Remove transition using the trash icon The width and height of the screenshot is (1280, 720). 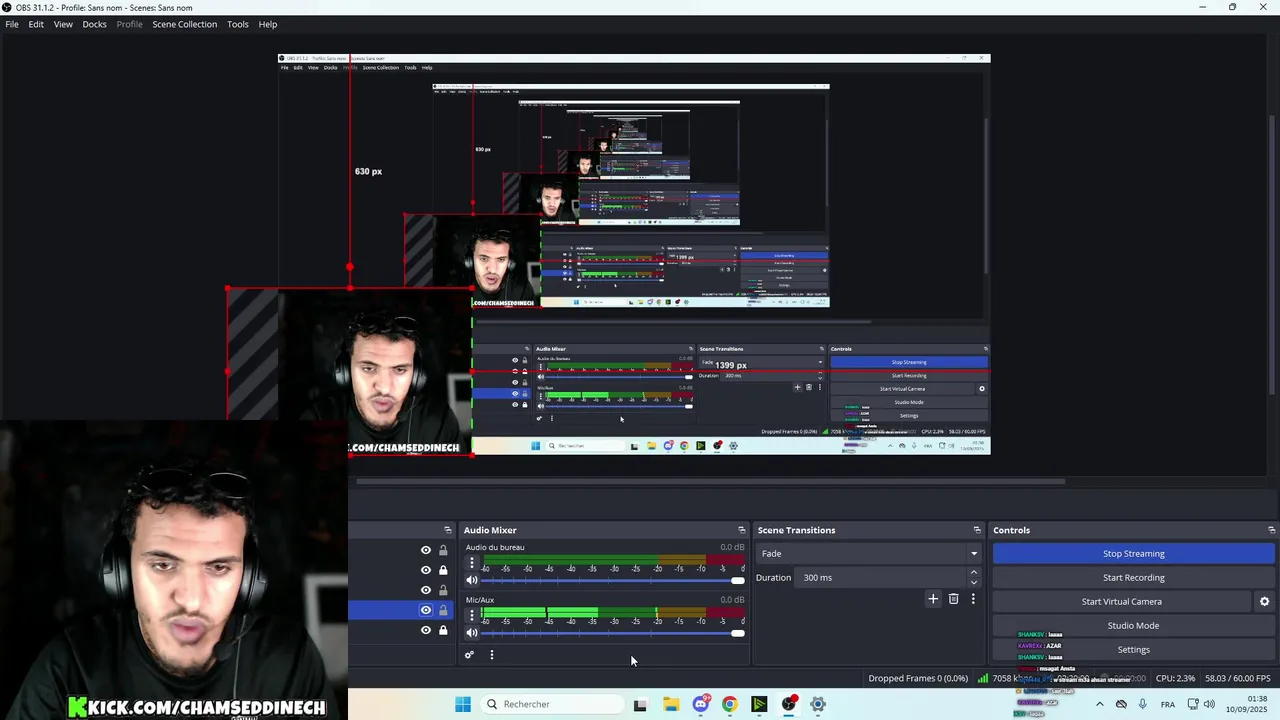(x=953, y=599)
